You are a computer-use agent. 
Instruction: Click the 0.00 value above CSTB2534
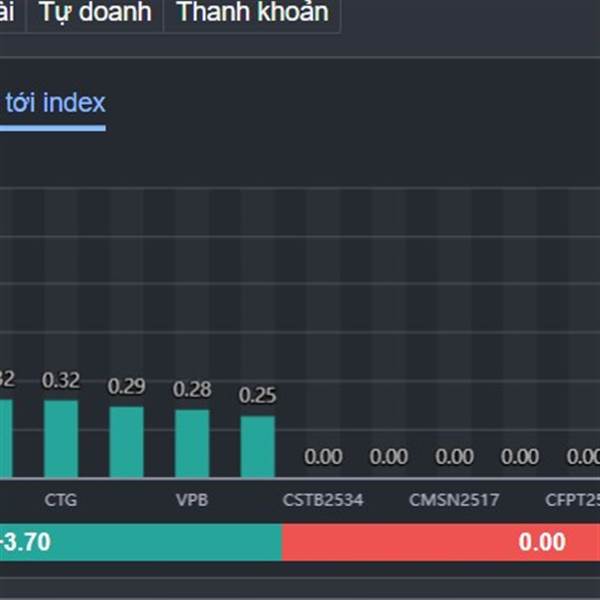tap(323, 457)
